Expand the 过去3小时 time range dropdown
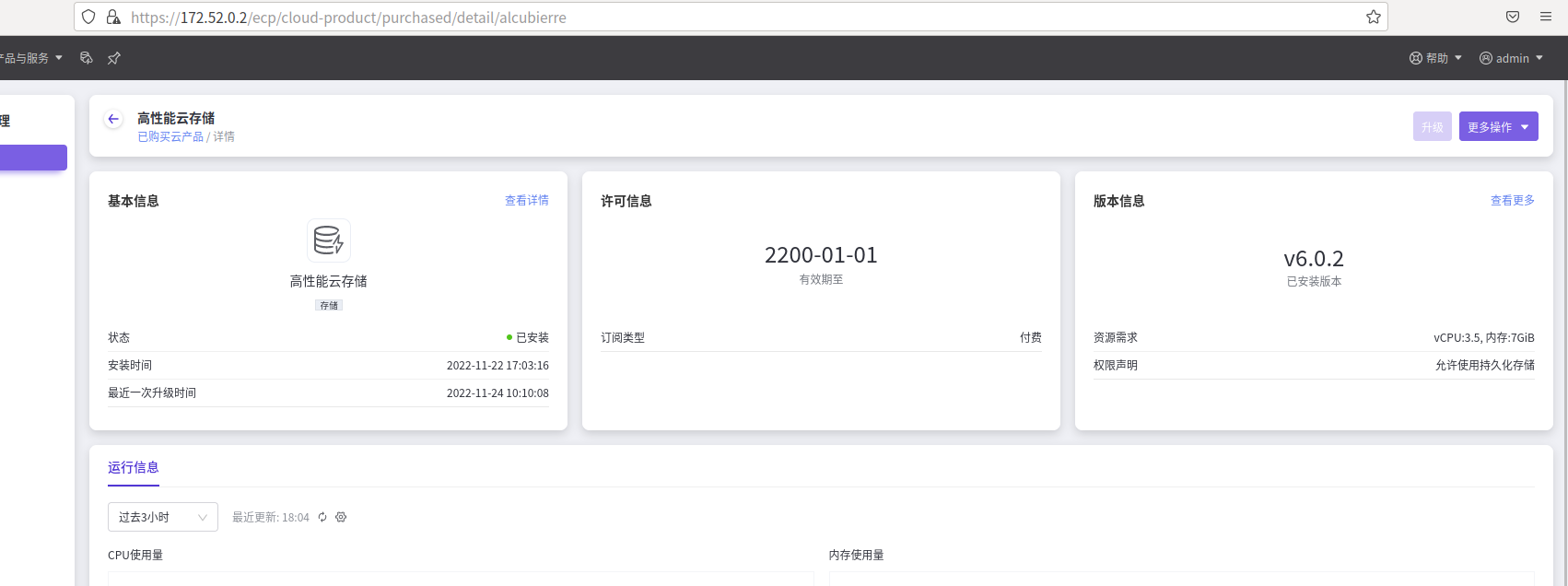 (x=163, y=517)
